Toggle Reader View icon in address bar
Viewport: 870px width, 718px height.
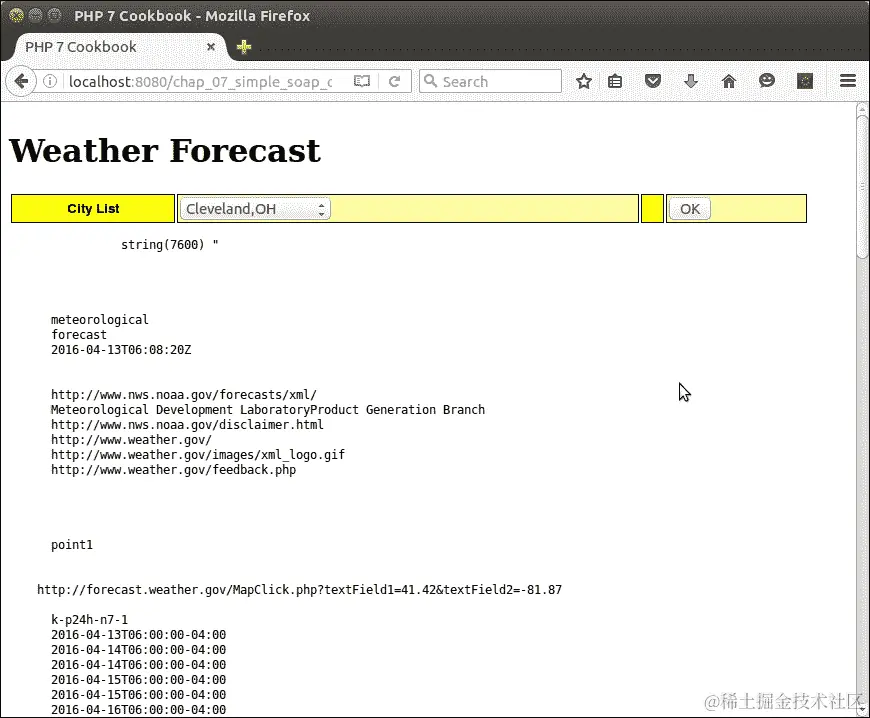pyautogui.click(x=362, y=82)
